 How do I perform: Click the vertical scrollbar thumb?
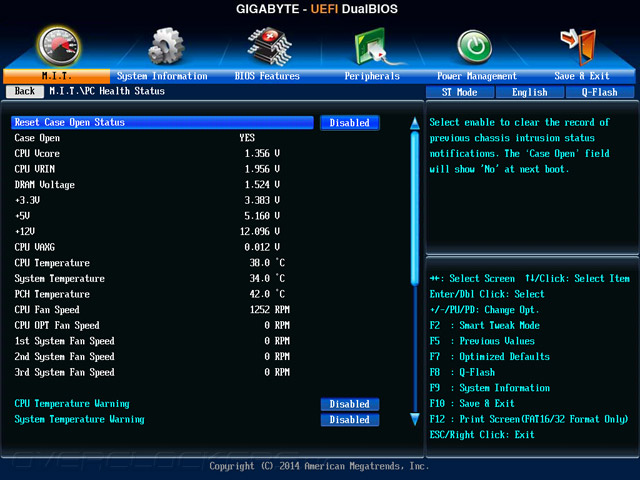415,208
